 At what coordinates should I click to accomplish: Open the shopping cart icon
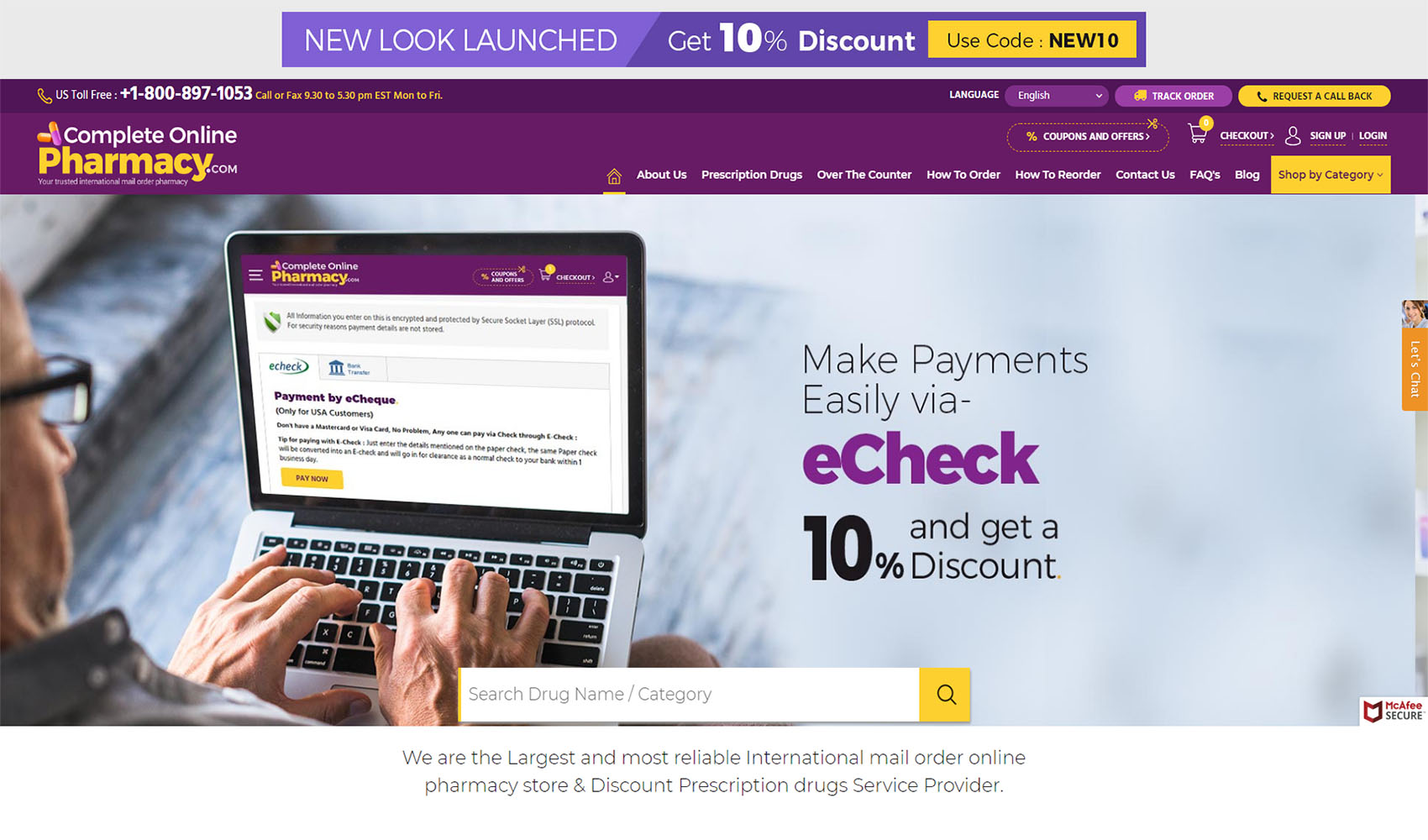(1199, 133)
